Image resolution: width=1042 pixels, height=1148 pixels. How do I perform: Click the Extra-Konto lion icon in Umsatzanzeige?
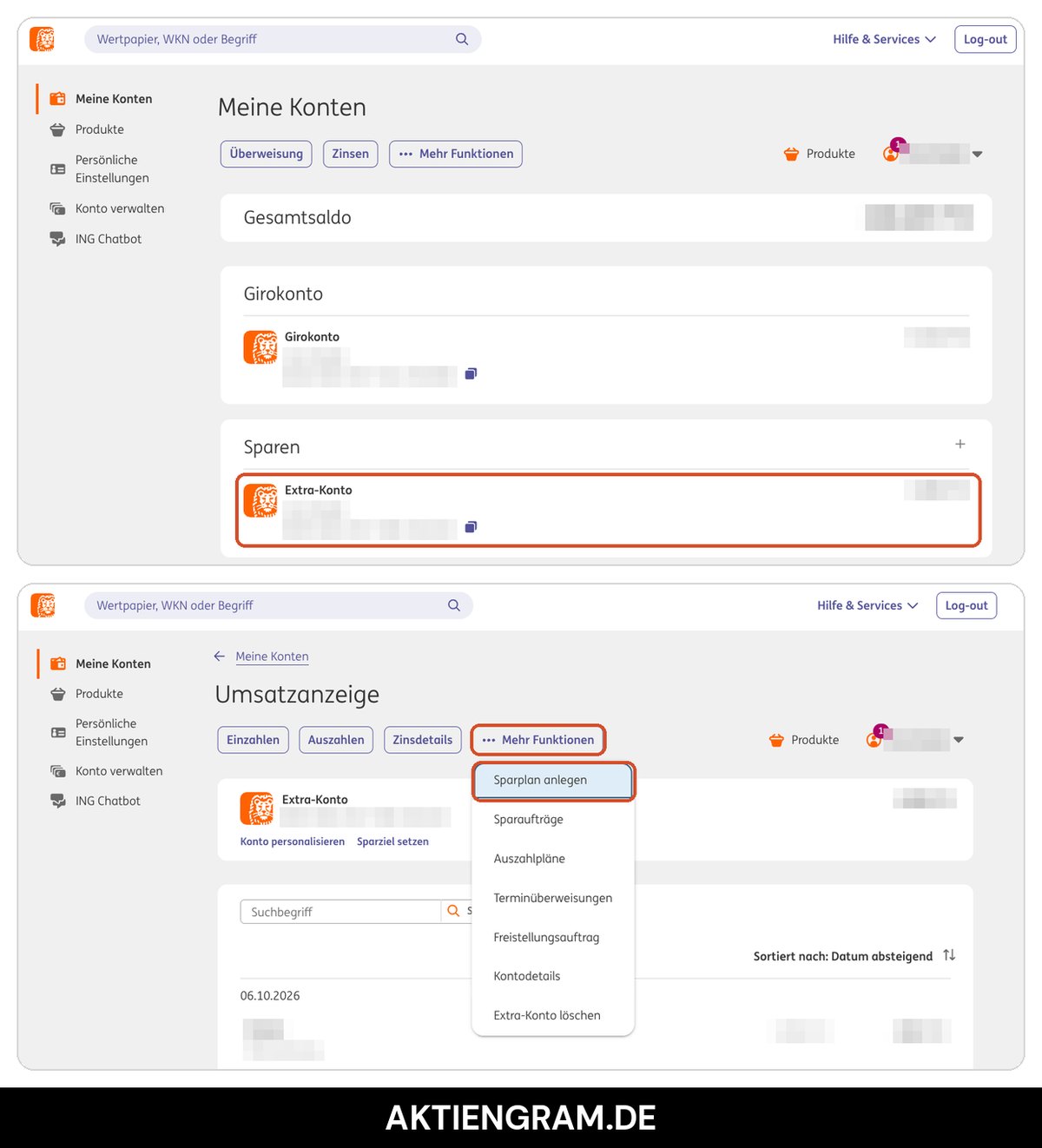(x=257, y=808)
